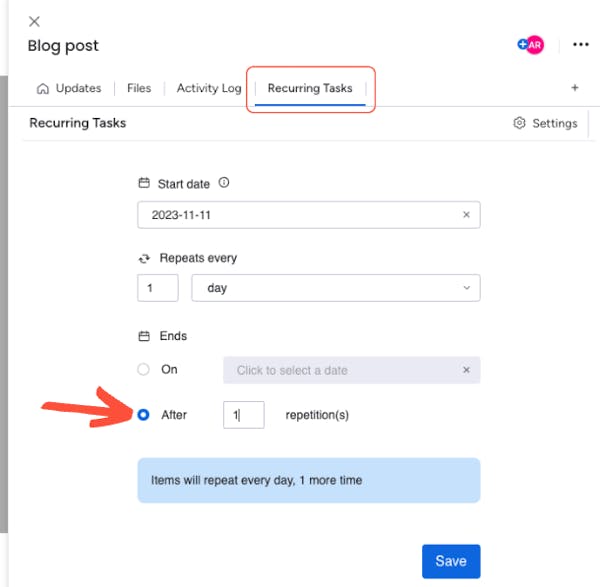The image size is (600, 587).
Task: Open the Activity Log tab
Action: 209,88
